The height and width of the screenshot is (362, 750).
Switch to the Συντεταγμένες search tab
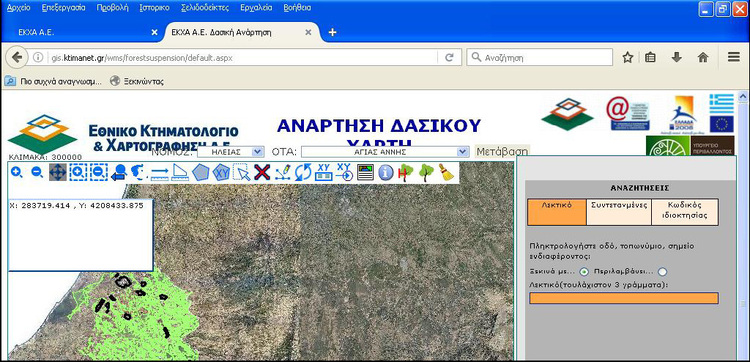(619, 212)
